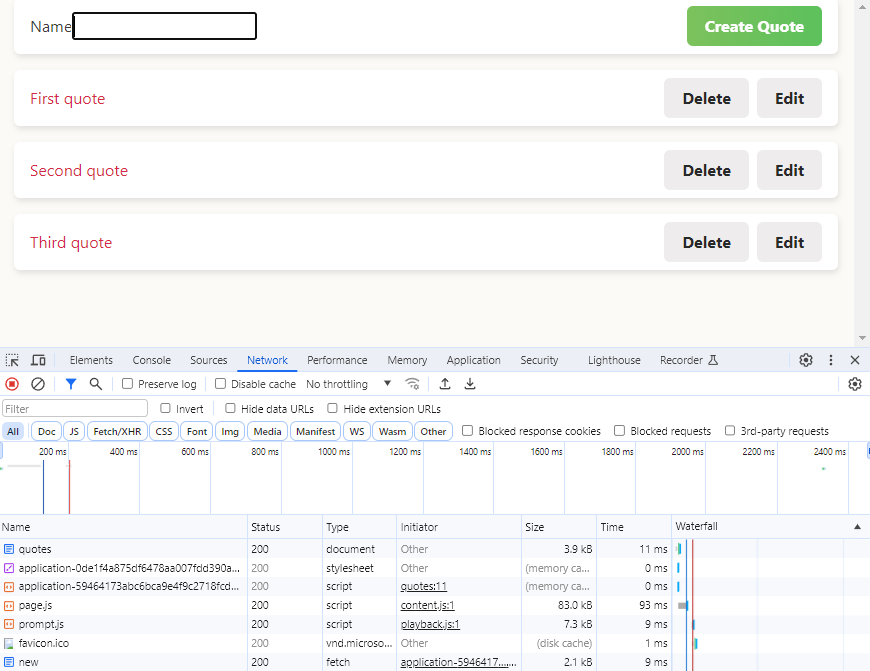The height and width of the screenshot is (671, 870).
Task: Toggle the device toolbar icon
Action: [x=38, y=360]
